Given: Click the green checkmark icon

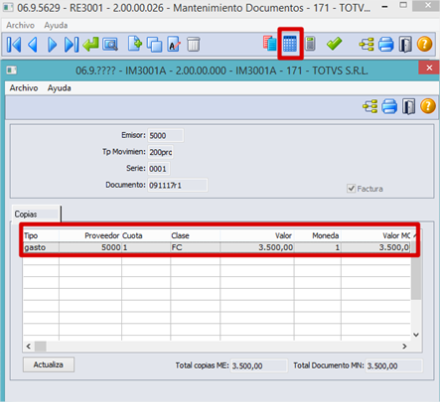Looking at the screenshot, I should 334,44.
